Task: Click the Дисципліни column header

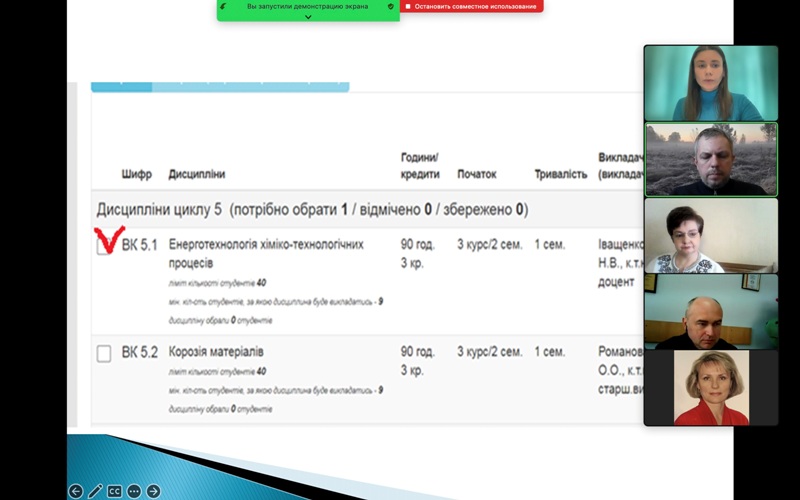Action: (x=196, y=174)
